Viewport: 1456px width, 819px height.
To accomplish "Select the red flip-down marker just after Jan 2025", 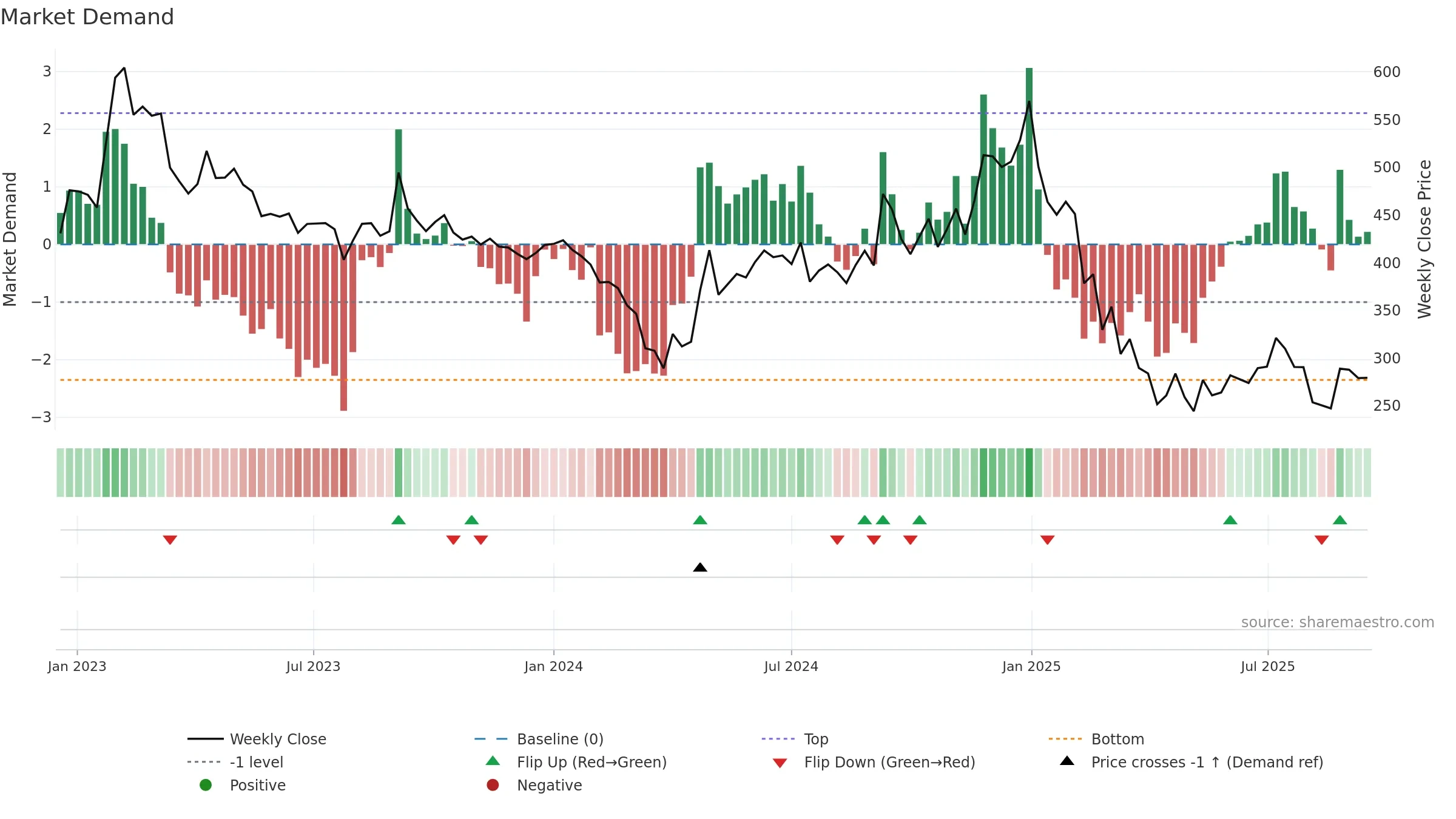I will [1048, 540].
